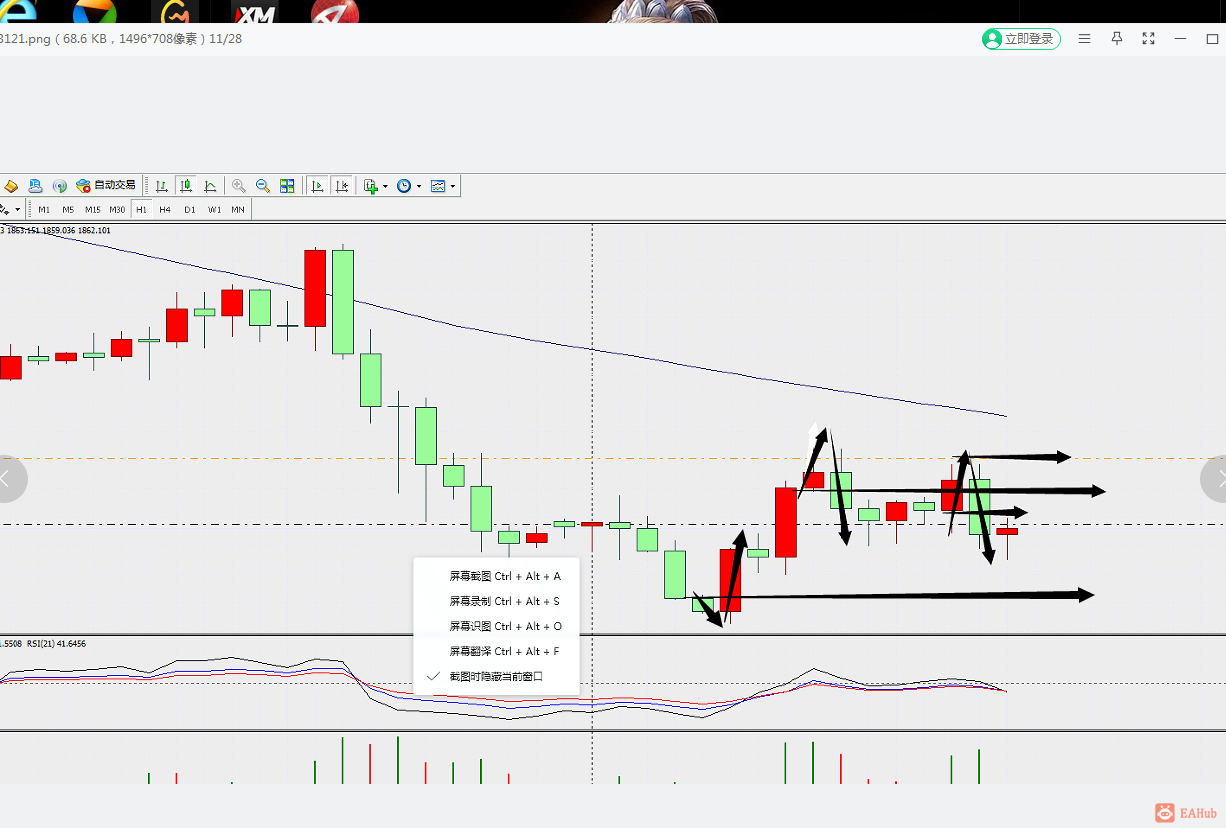The height and width of the screenshot is (828, 1226).
Task: Expand the line studies dropdown arrow
Action: click(18, 210)
